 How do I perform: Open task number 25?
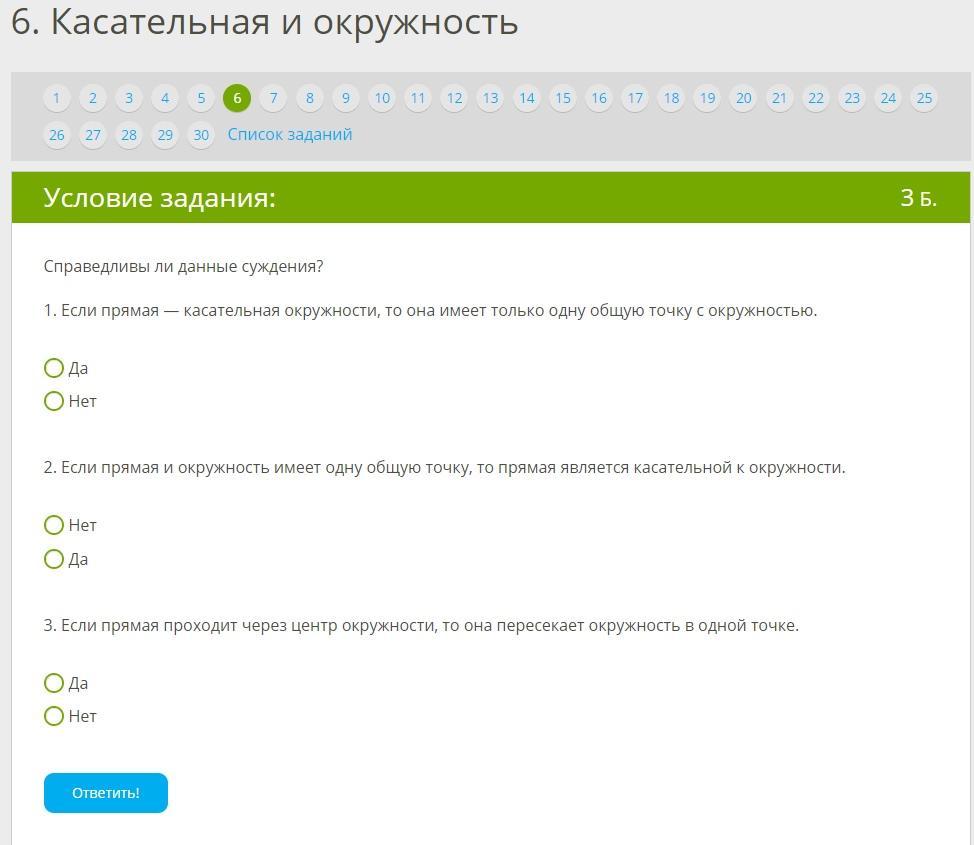(x=924, y=98)
